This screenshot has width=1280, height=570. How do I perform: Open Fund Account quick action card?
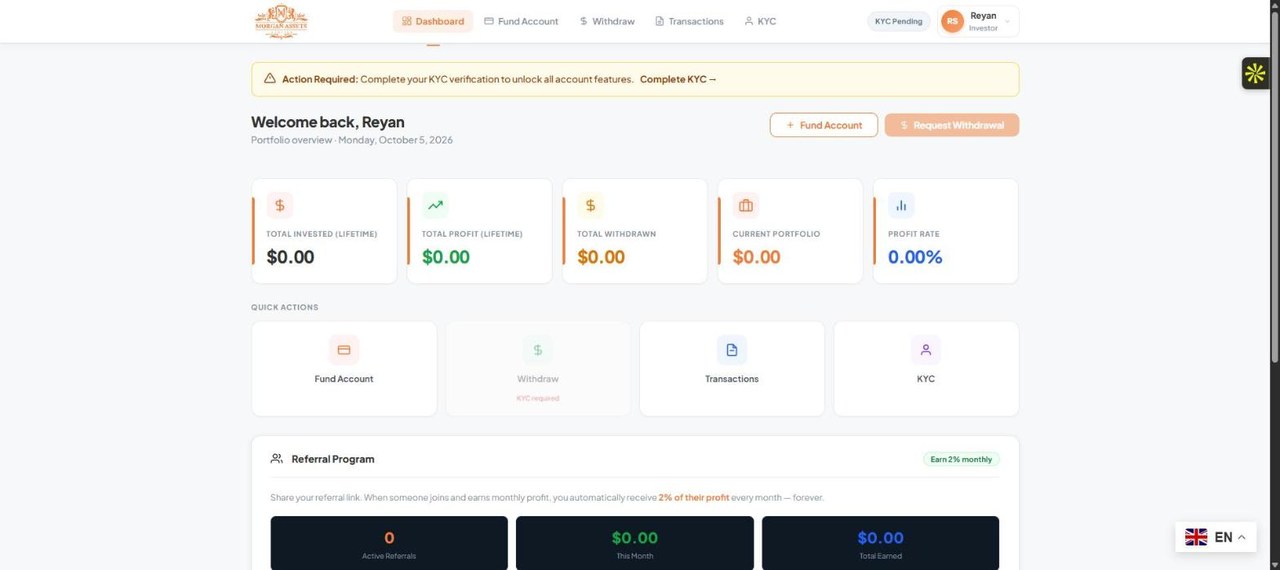coord(344,368)
